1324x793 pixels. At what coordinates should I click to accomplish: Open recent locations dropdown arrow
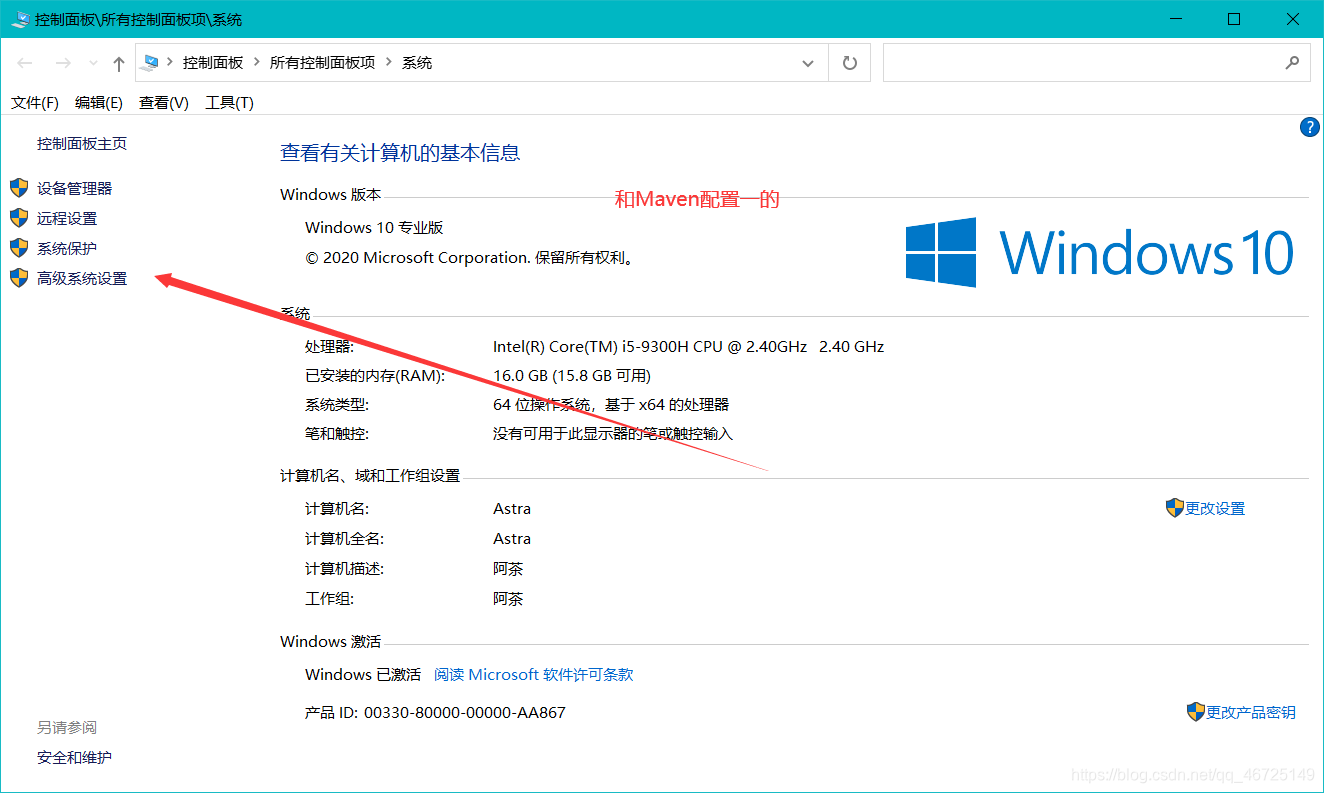(x=93, y=63)
